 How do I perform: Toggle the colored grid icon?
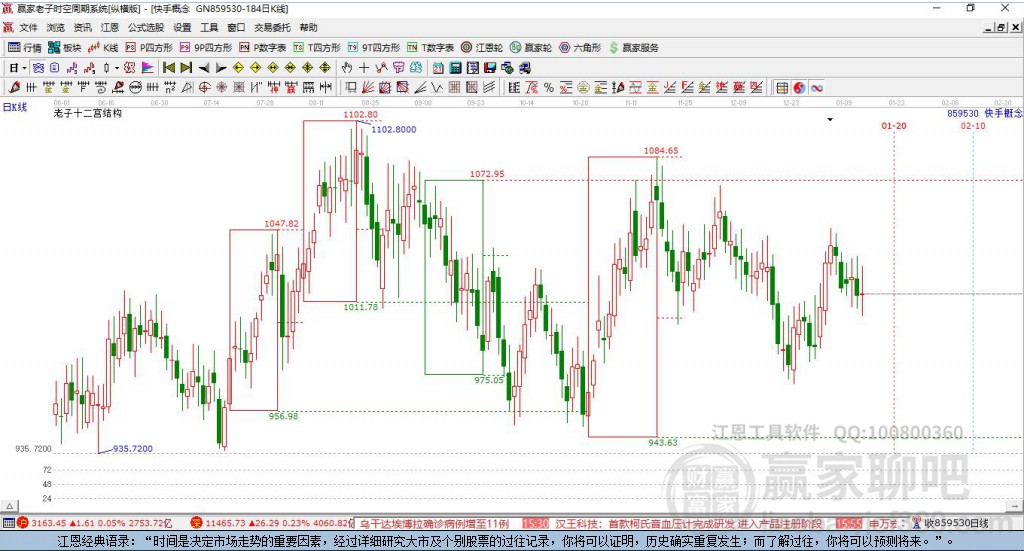(x=782, y=87)
